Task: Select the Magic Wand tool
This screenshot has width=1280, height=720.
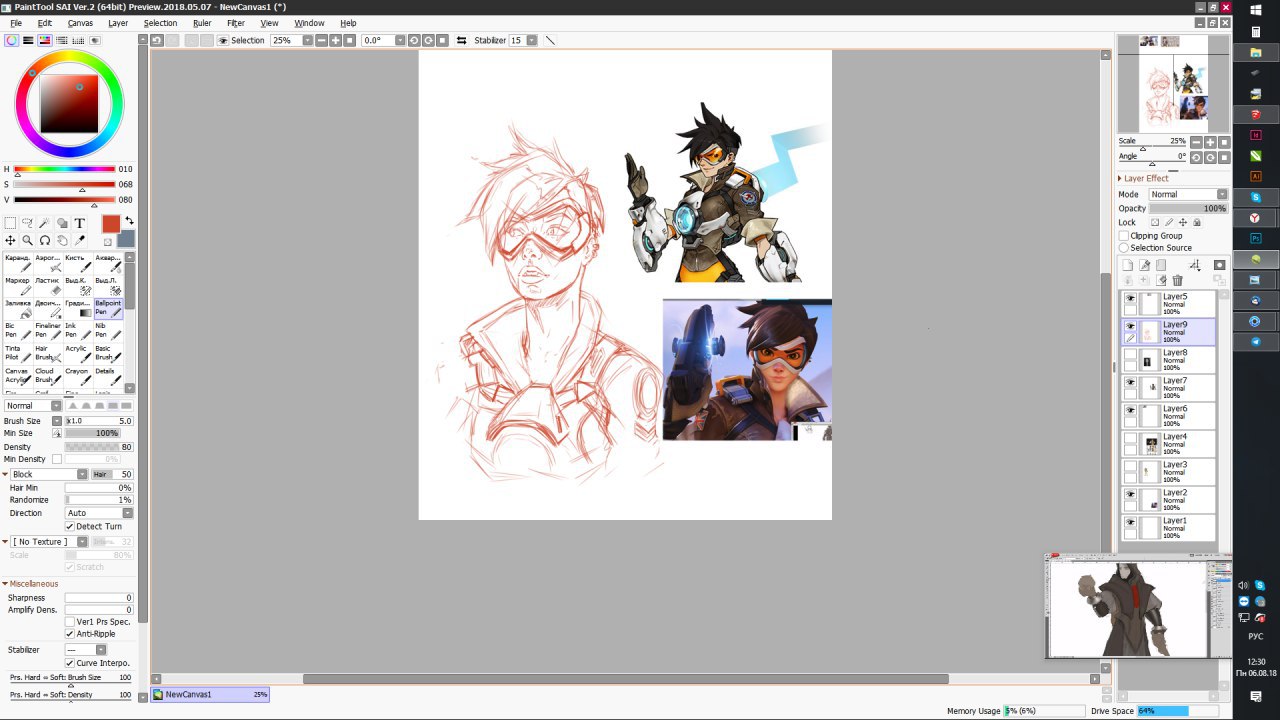Action: click(45, 223)
